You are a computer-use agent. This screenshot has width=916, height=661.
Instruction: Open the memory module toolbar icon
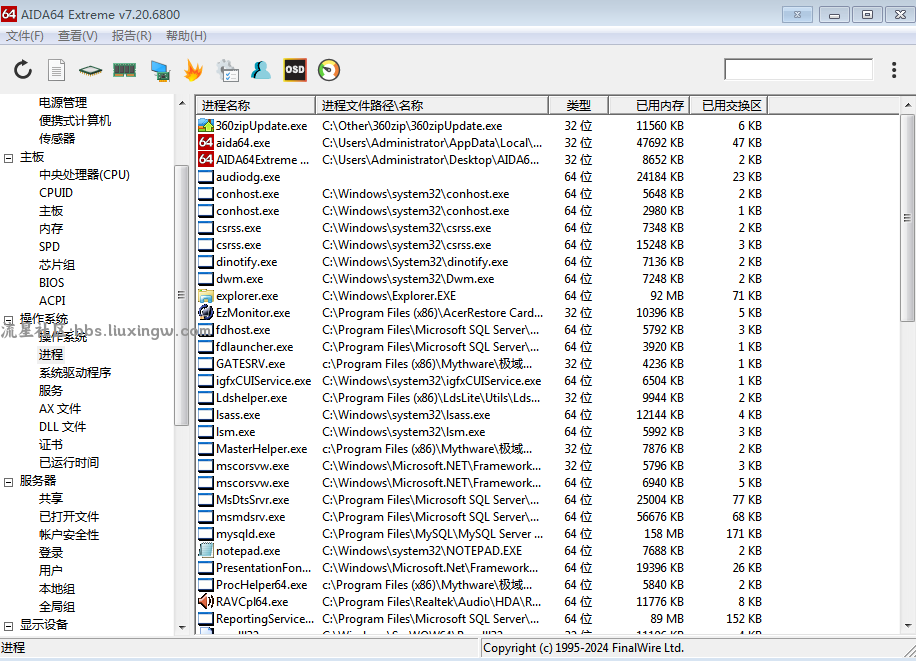pyautogui.click(x=124, y=71)
